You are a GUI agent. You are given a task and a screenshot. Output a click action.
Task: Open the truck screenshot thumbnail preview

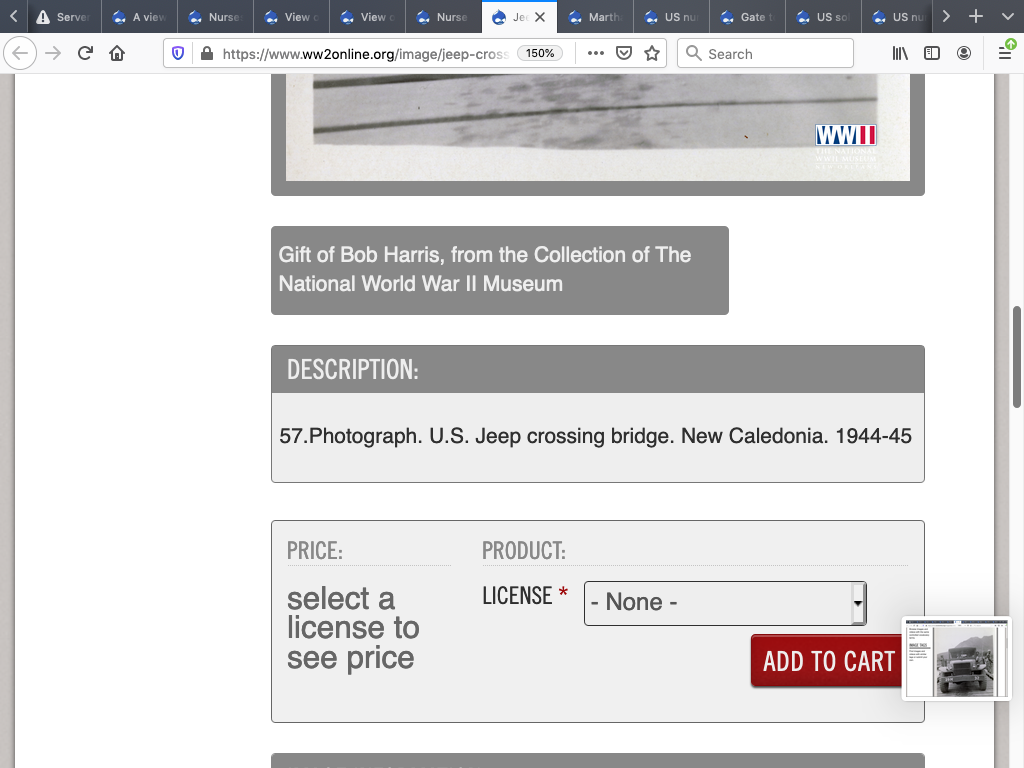point(957,658)
